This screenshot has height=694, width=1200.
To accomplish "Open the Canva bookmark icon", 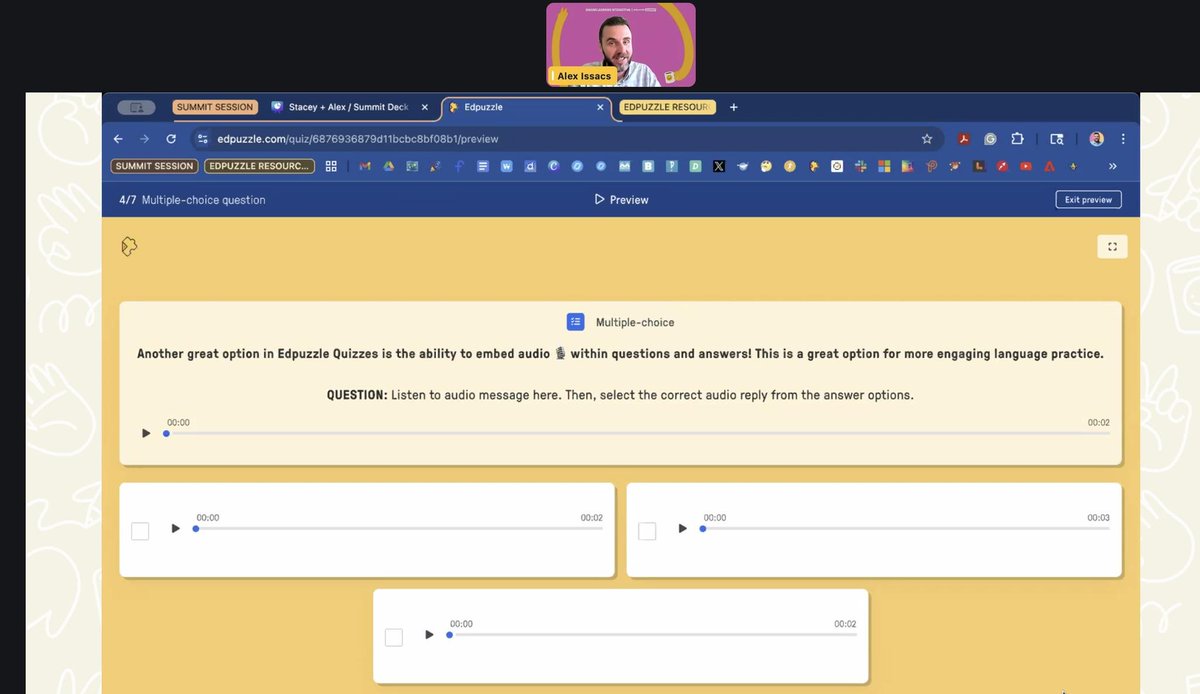I will 553,166.
